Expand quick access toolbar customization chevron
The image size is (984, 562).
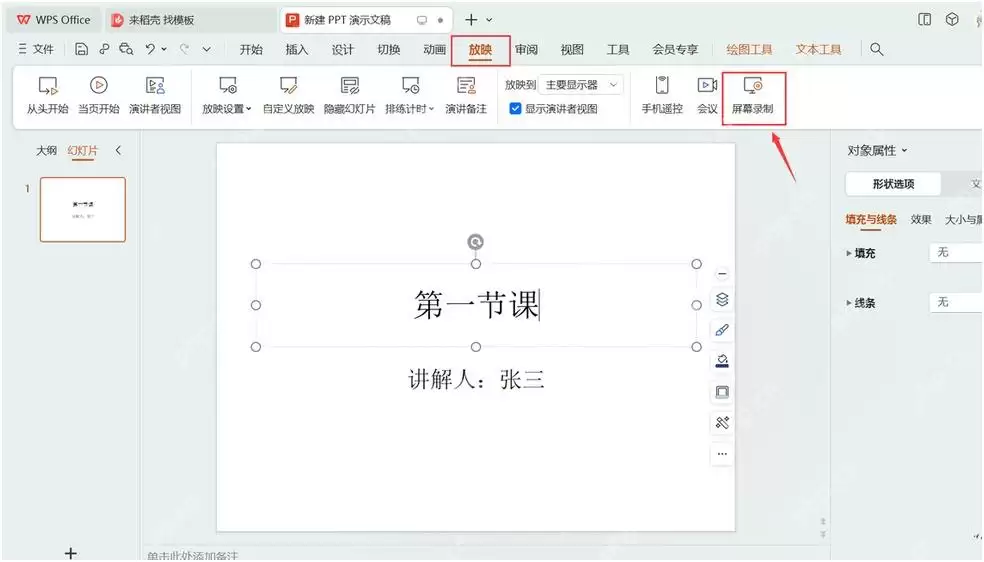206,49
